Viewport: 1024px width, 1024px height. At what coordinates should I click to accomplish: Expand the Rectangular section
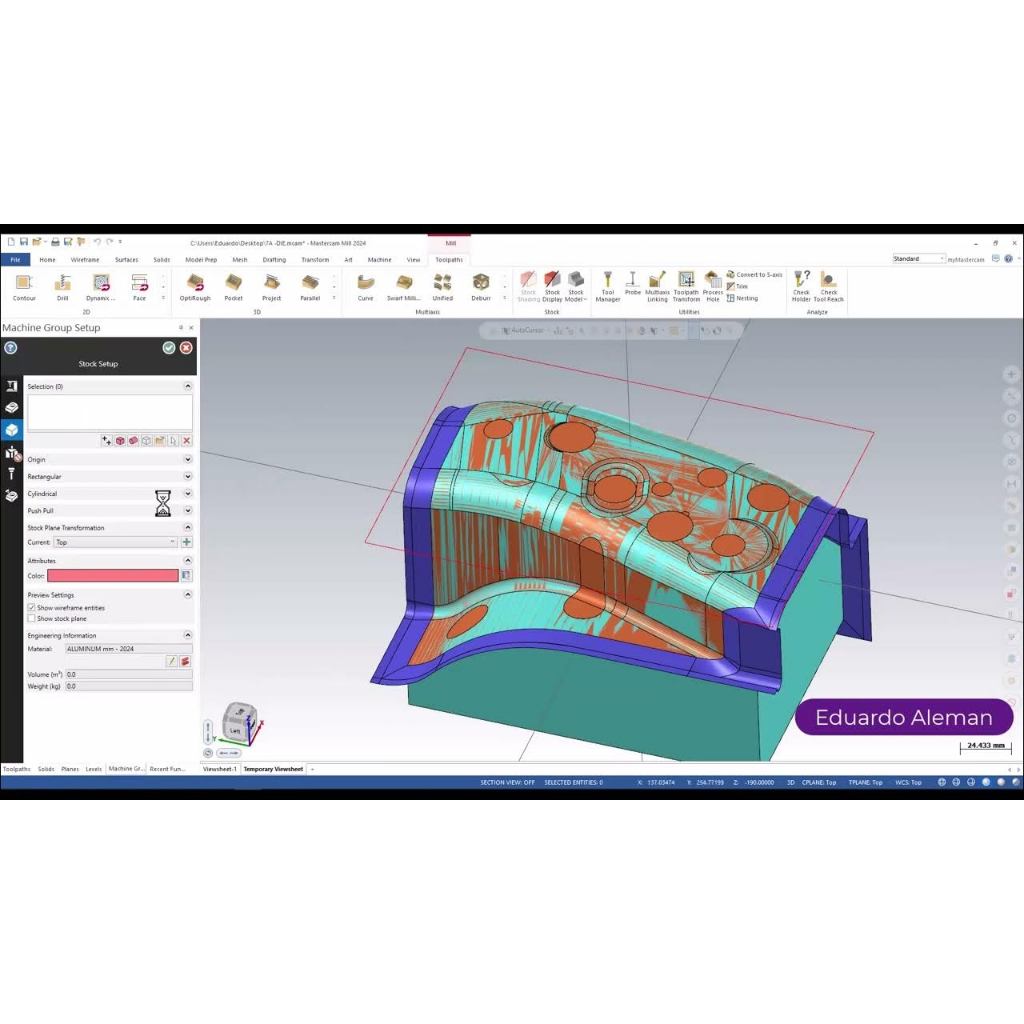187,476
